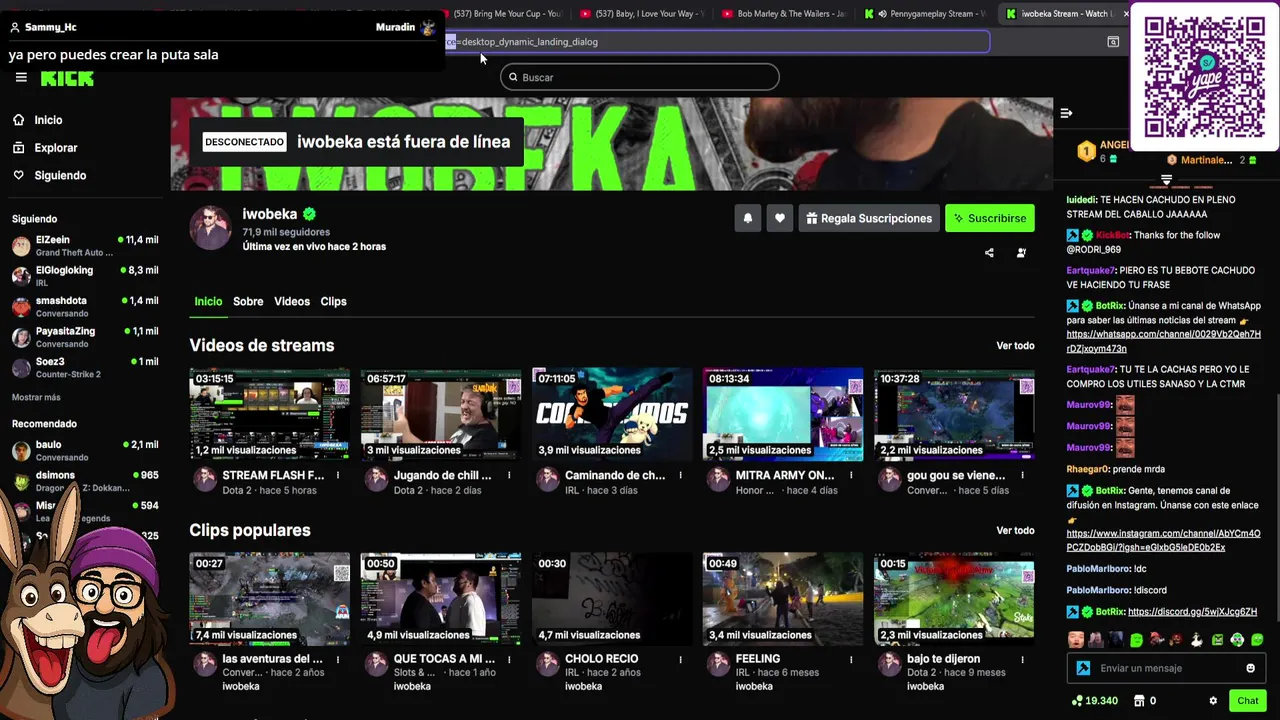Screen dimensions: 1280x720
Task: Click Ver todo for Clips populares
Action: click(1015, 531)
